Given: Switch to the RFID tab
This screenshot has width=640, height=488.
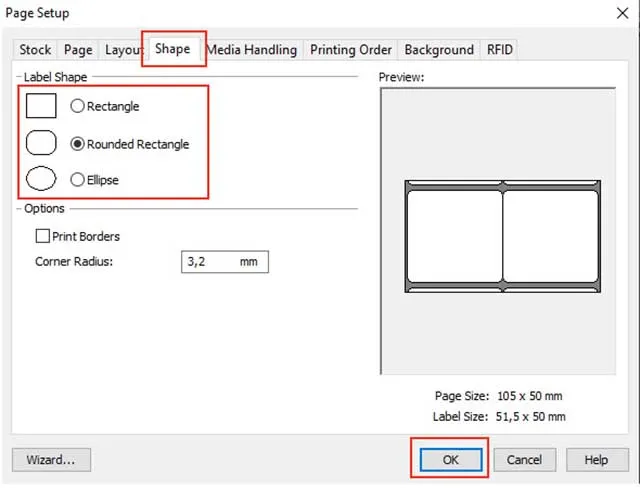Looking at the screenshot, I should (499, 49).
